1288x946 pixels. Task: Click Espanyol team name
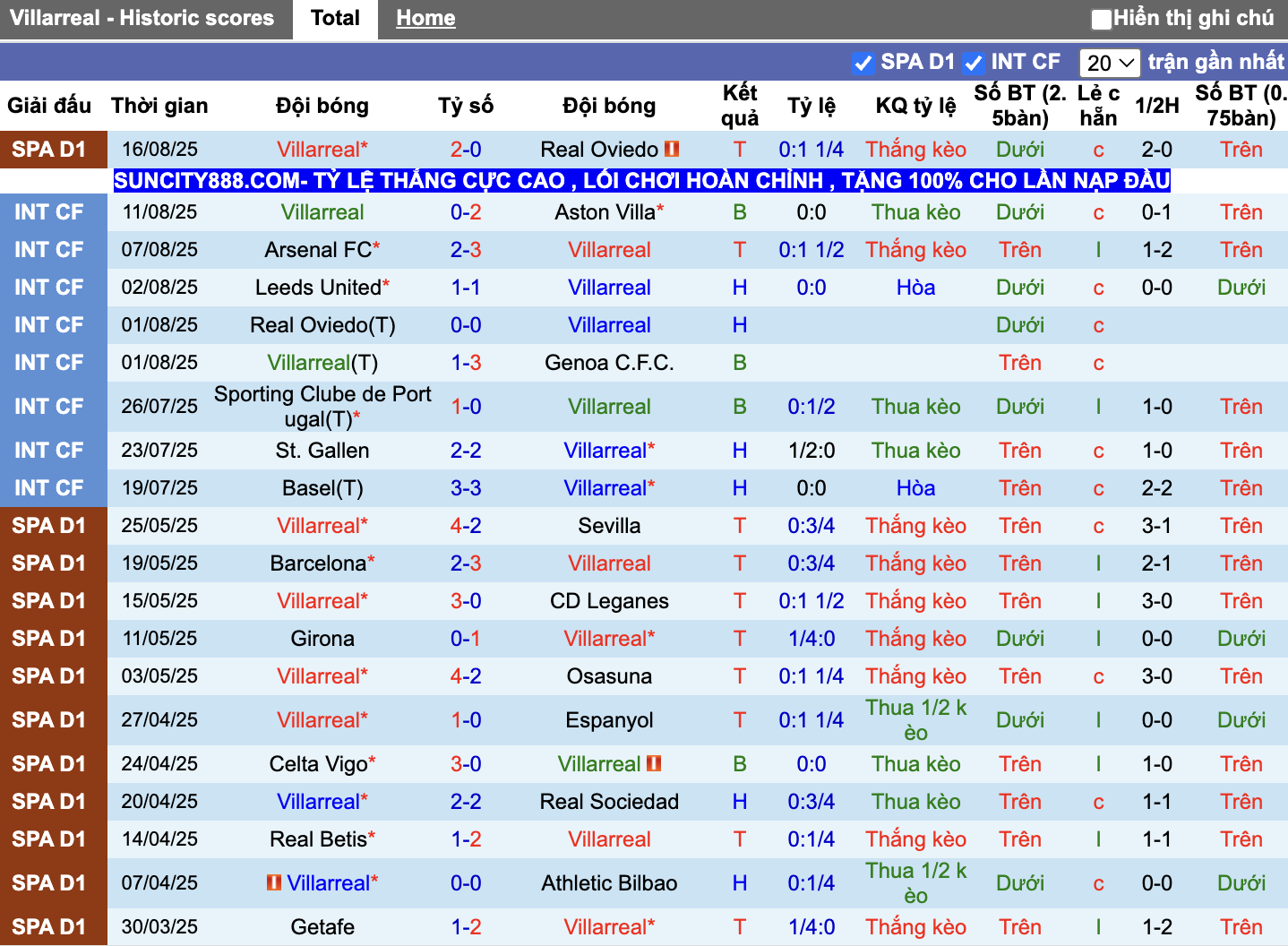coord(609,720)
